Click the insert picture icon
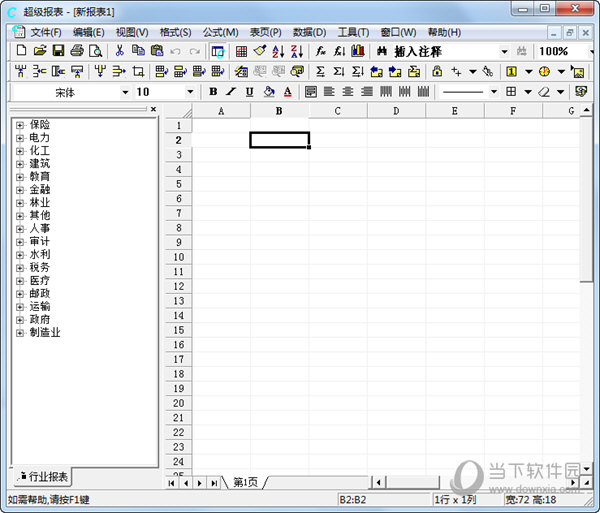This screenshot has width=600, height=513. [578, 71]
